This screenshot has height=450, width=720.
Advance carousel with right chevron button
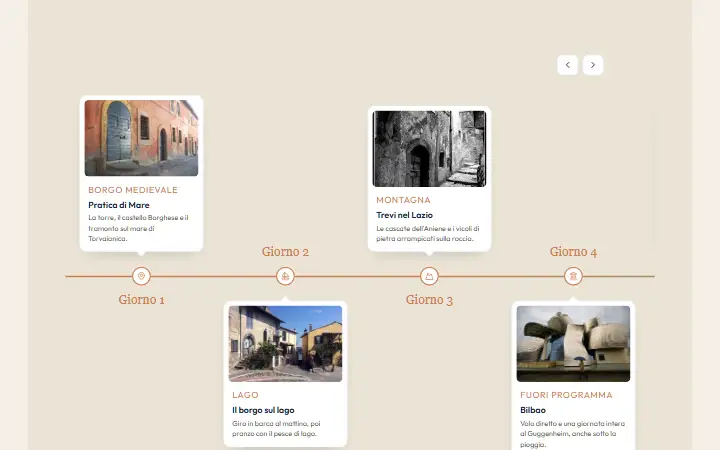coord(593,65)
